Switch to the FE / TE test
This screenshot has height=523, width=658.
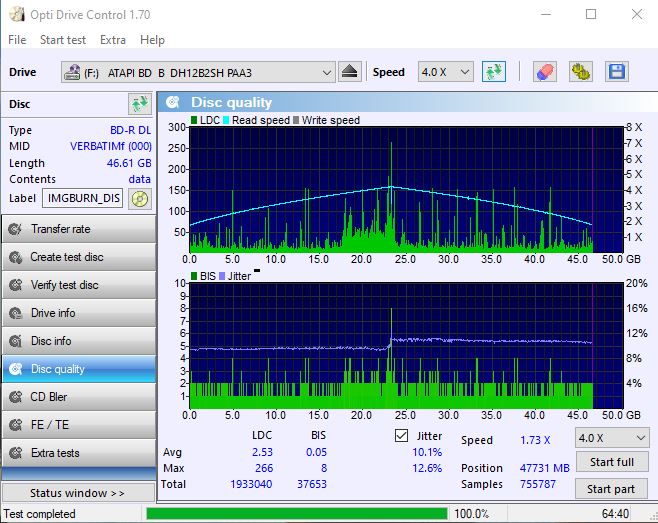(78, 425)
